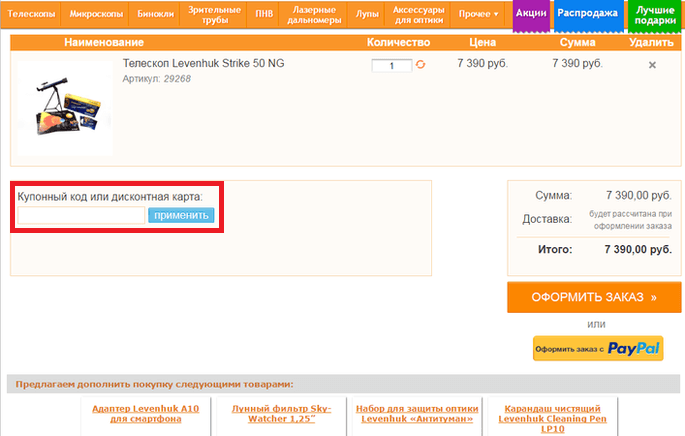
Task: Remove the telescope from cart with X
Action: (x=652, y=65)
